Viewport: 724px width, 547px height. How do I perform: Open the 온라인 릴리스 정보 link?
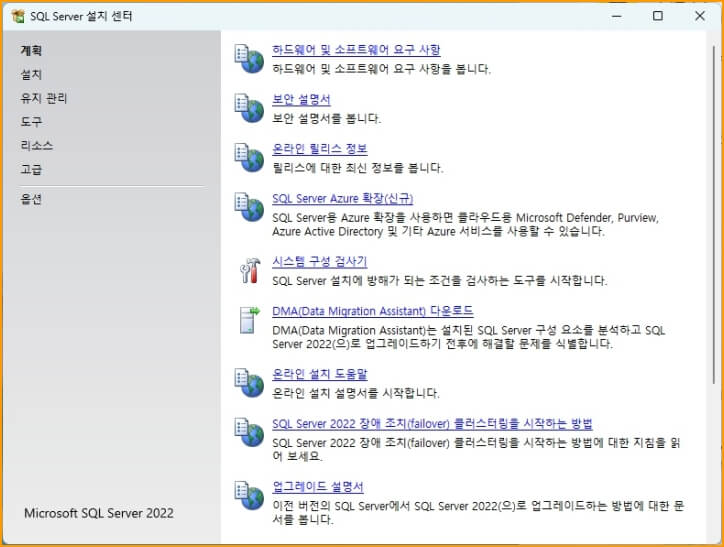320,149
